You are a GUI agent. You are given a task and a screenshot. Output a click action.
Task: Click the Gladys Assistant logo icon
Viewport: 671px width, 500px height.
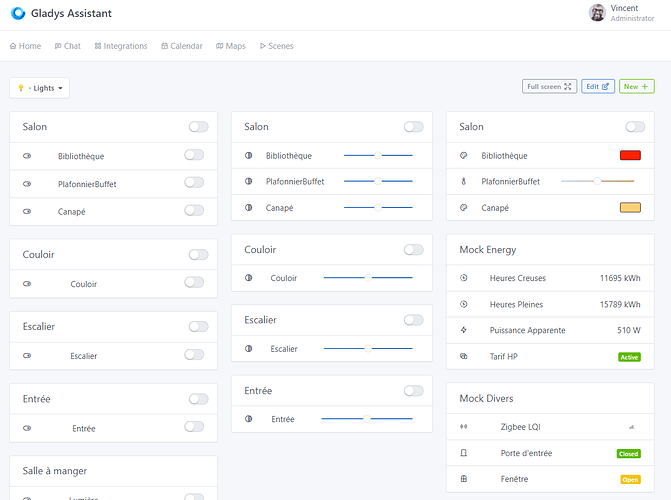[18, 13]
